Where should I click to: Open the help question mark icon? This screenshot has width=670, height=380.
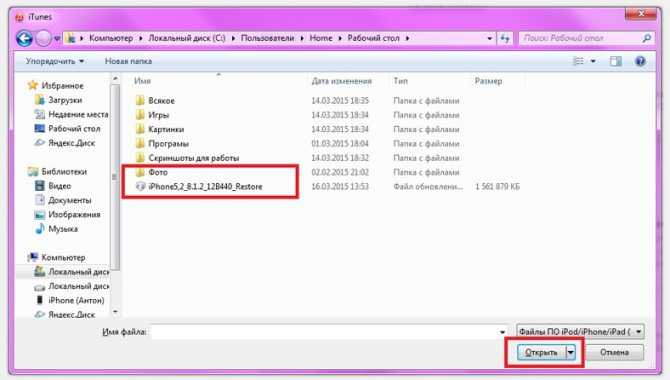pos(640,61)
